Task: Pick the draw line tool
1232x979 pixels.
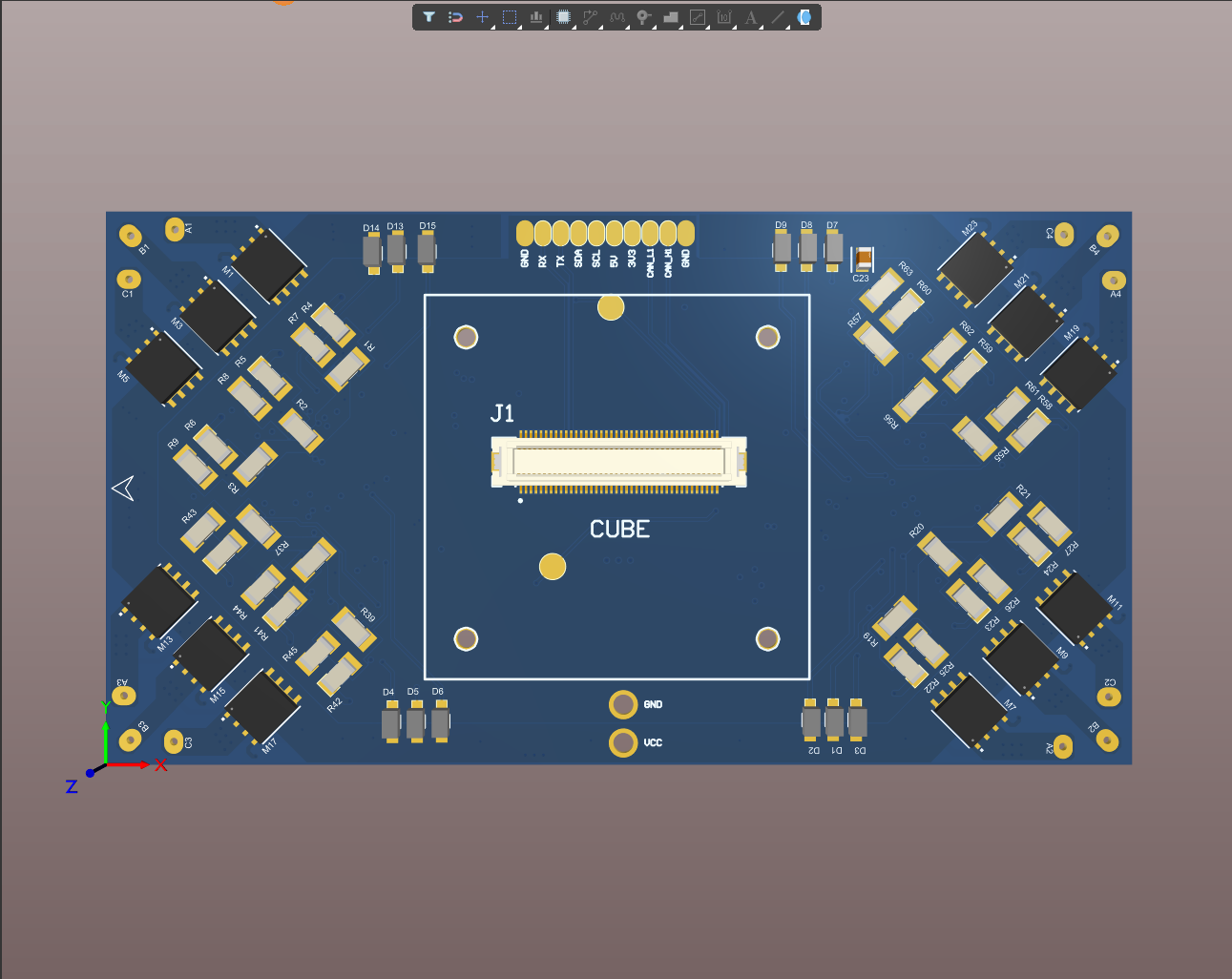Action: 778,17
